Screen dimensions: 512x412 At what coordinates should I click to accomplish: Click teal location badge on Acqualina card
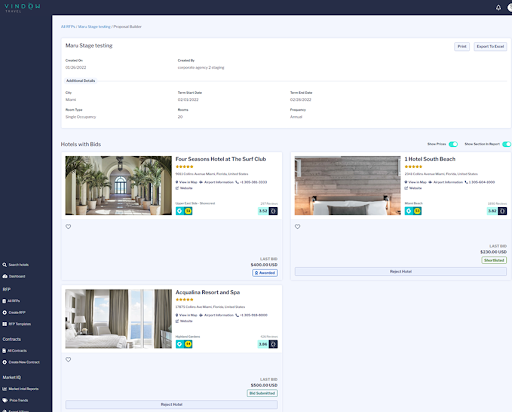tap(180, 344)
